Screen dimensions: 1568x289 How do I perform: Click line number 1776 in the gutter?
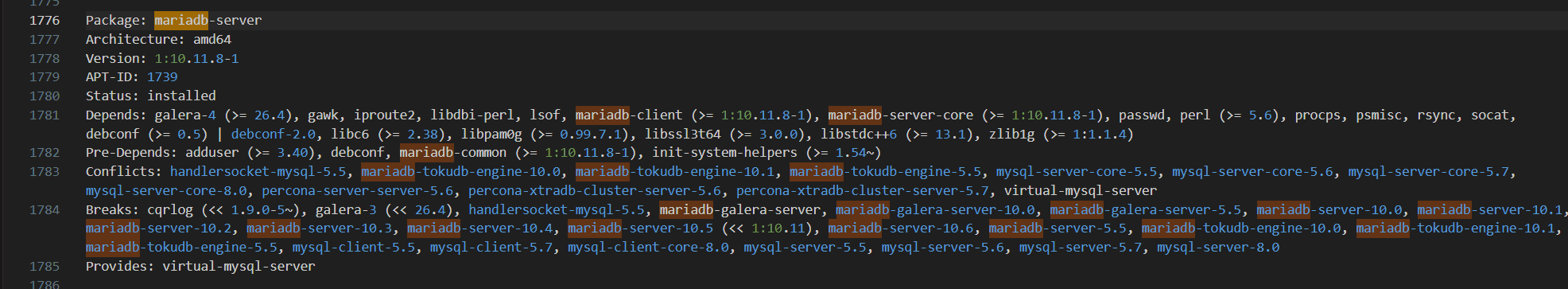(45, 21)
